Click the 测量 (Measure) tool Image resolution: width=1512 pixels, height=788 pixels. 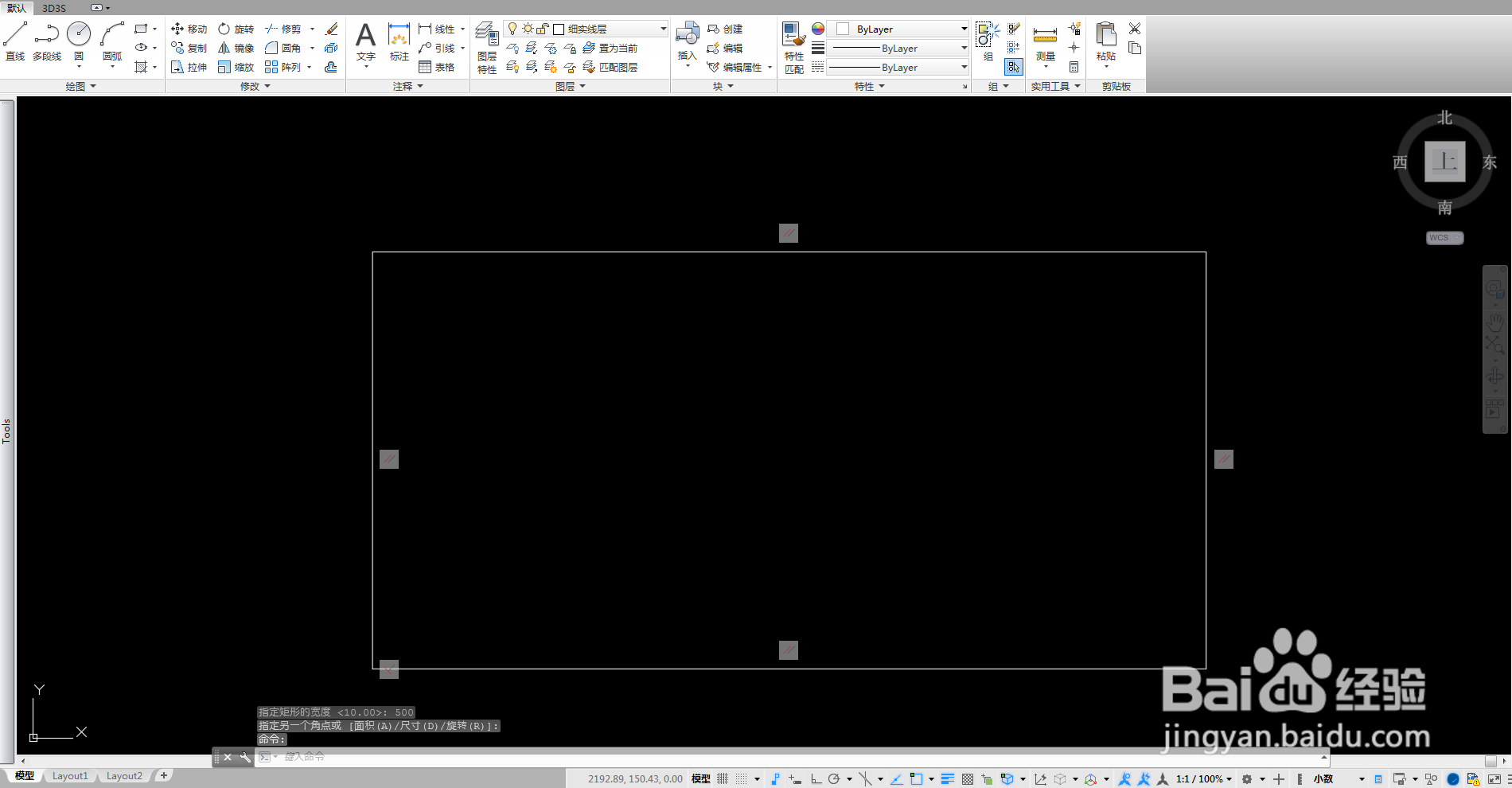pyautogui.click(x=1045, y=41)
